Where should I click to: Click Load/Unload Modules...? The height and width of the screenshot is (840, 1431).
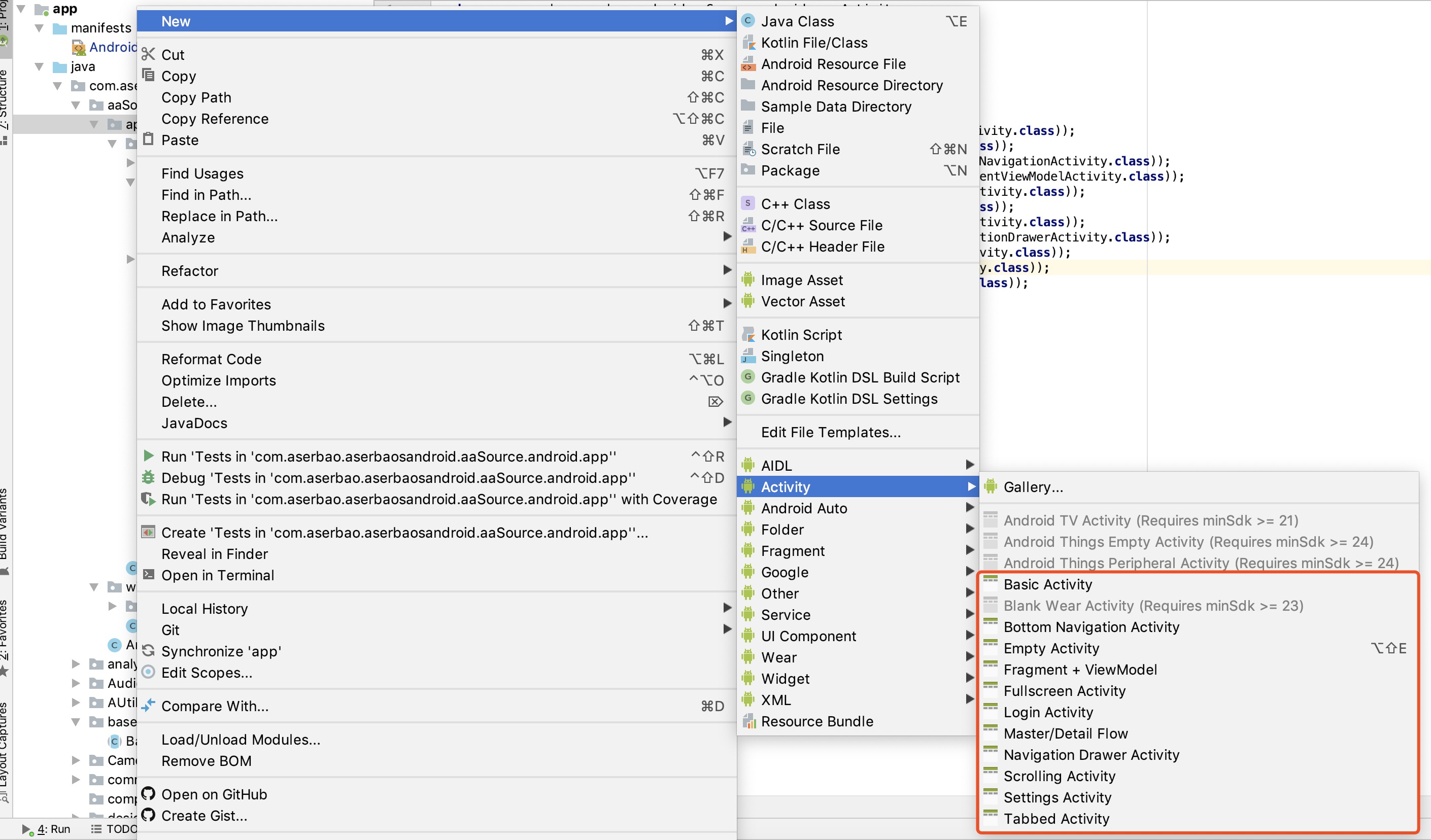click(x=437, y=739)
